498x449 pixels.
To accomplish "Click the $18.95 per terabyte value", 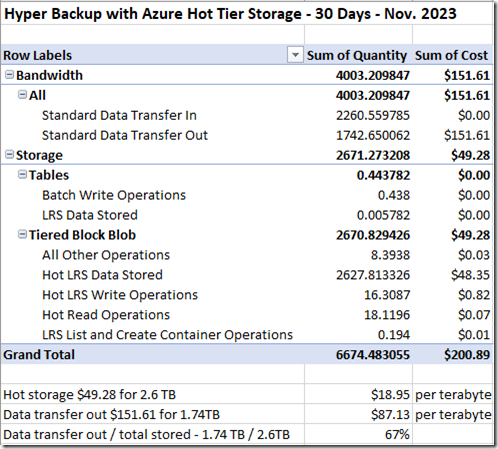I will pos(390,395).
